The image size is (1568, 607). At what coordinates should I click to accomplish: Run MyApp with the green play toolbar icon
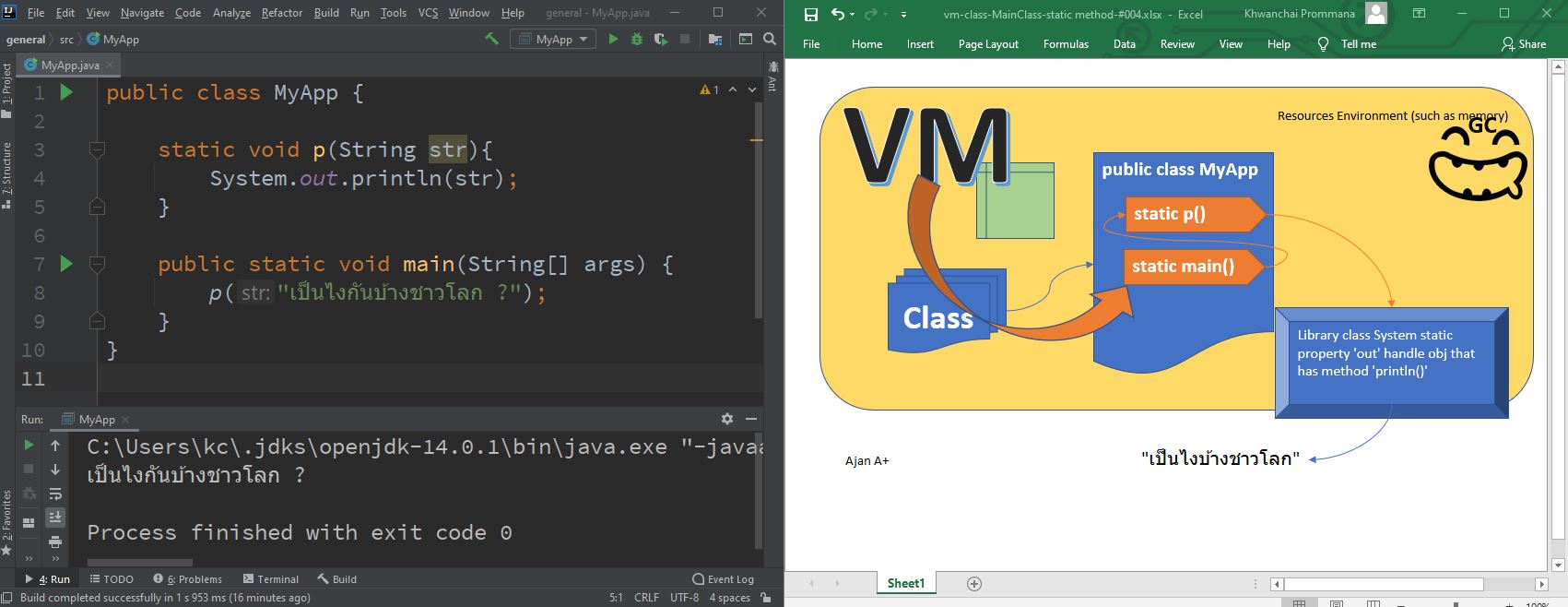point(613,39)
